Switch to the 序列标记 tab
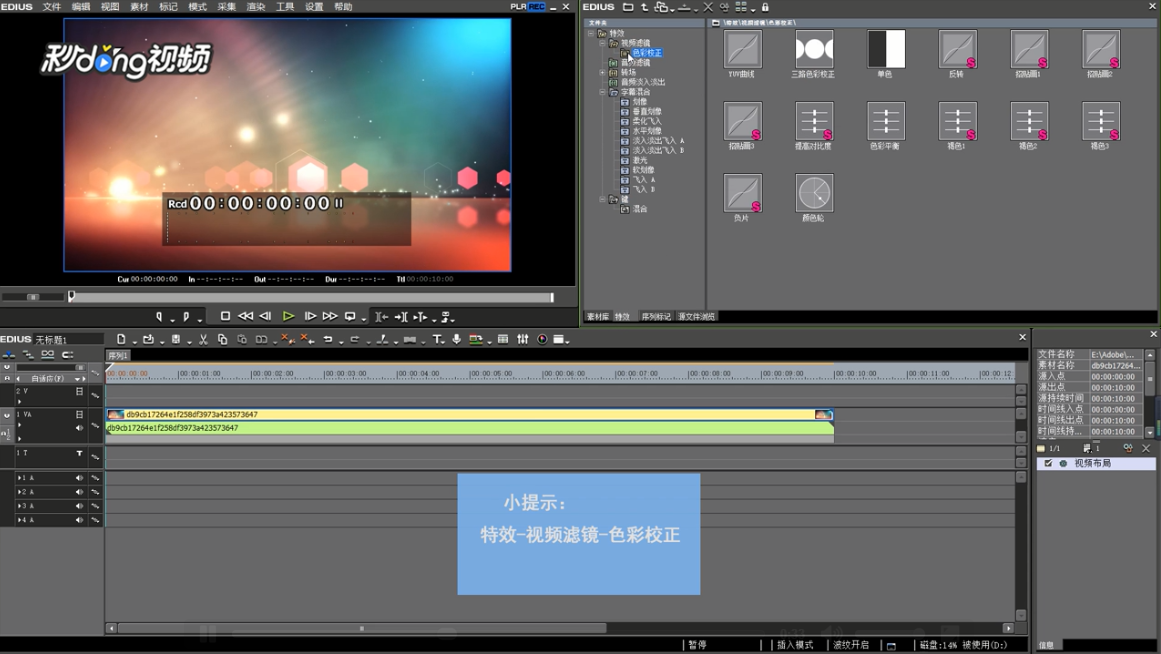Screen dimensions: 1161x654 655,316
